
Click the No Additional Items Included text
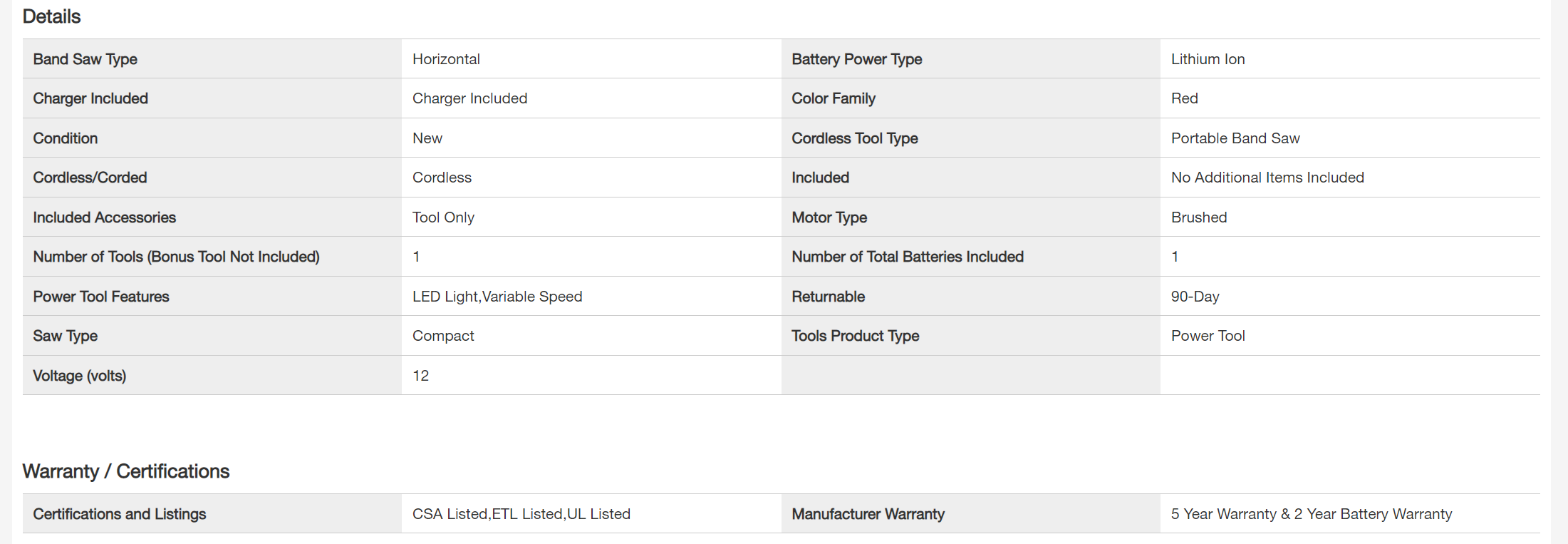pyautogui.click(x=1267, y=178)
